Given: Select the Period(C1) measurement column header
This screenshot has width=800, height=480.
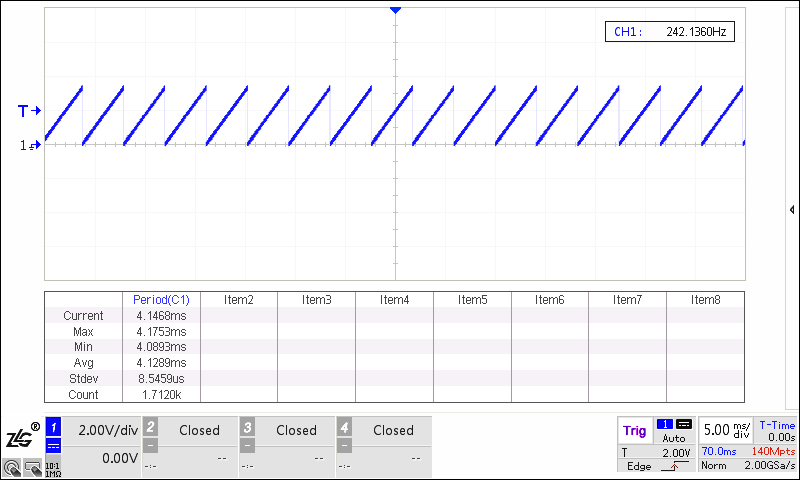Looking at the screenshot, I should tap(161, 299).
